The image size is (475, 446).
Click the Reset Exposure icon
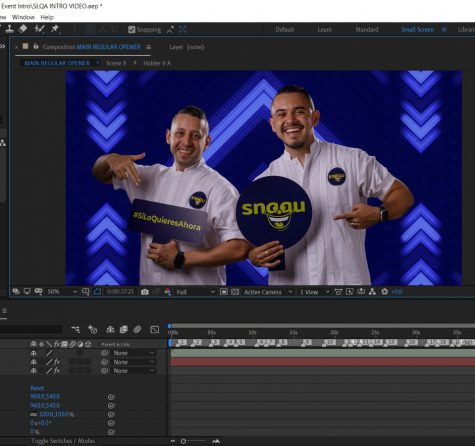tap(384, 292)
